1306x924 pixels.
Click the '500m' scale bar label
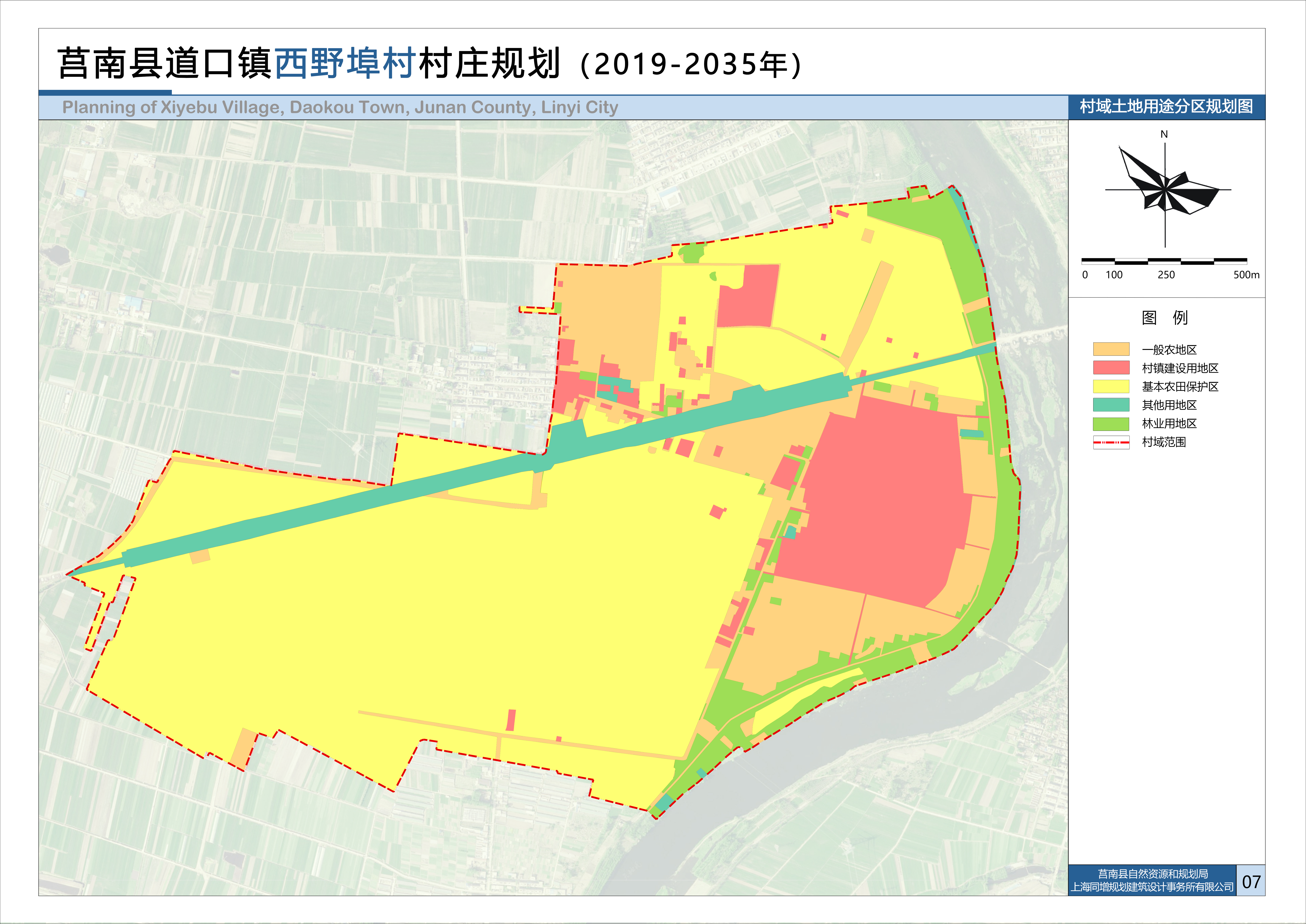point(1246,275)
